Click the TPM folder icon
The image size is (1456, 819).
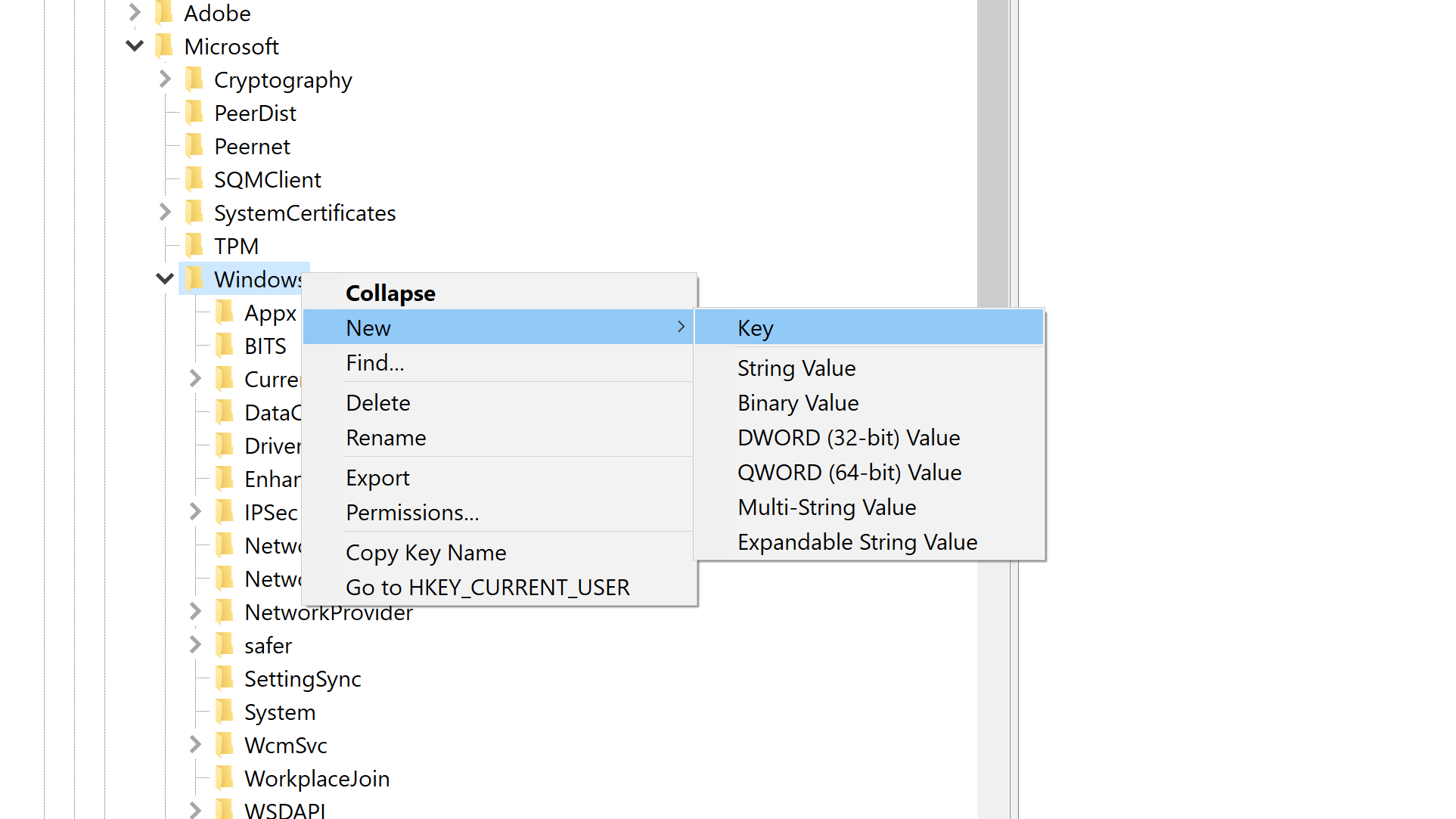(194, 246)
